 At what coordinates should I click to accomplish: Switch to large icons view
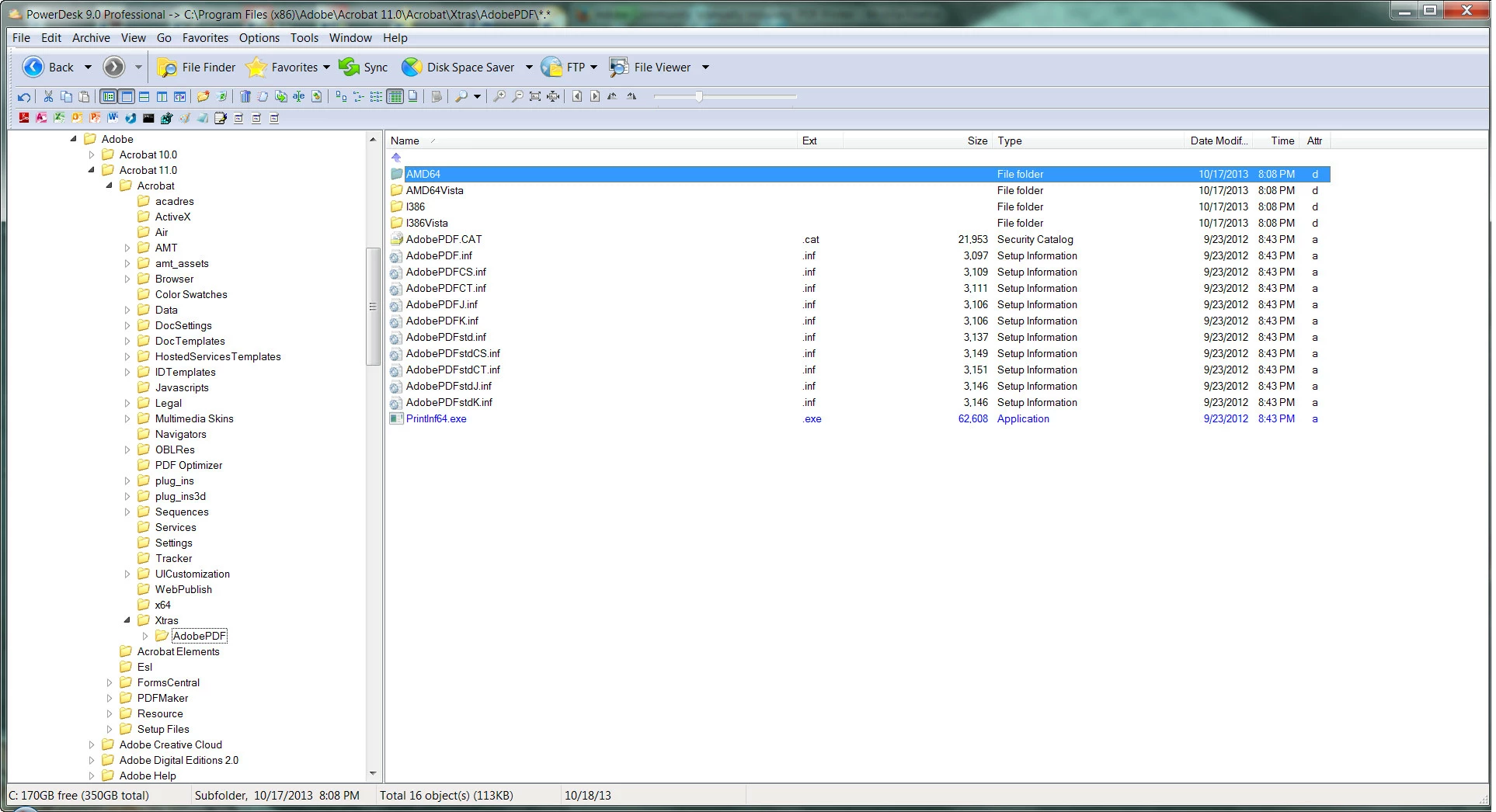pos(341,96)
